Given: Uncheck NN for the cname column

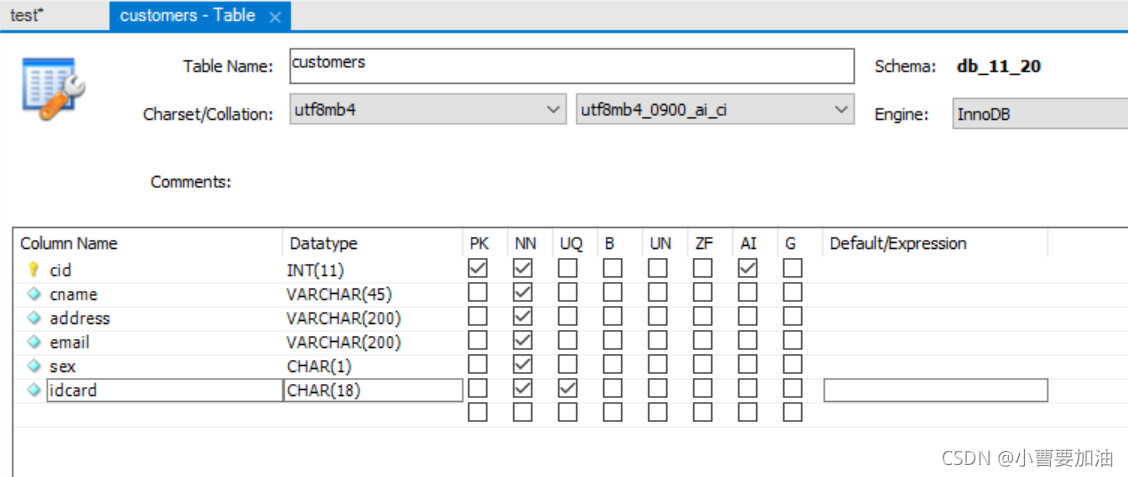Looking at the screenshot, I should click(x=523, y=293).
